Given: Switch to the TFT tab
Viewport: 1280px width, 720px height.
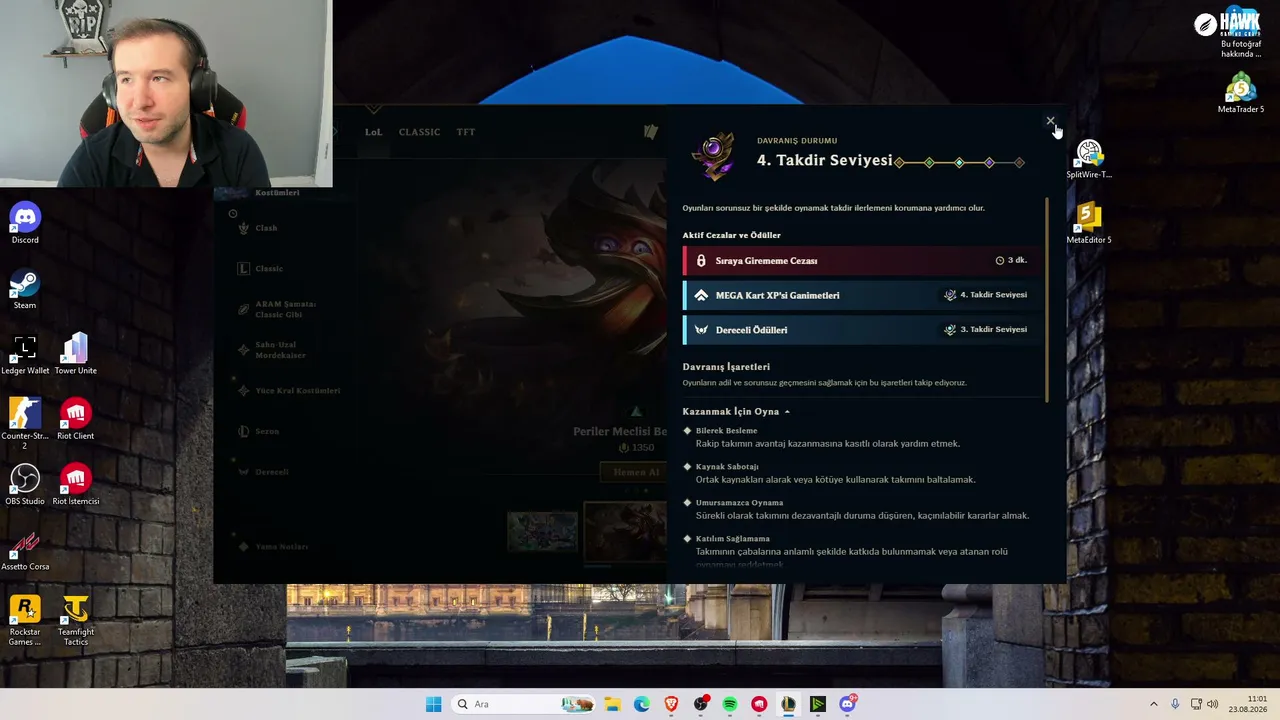Looking at the screenshot, I should coord(466,132).
